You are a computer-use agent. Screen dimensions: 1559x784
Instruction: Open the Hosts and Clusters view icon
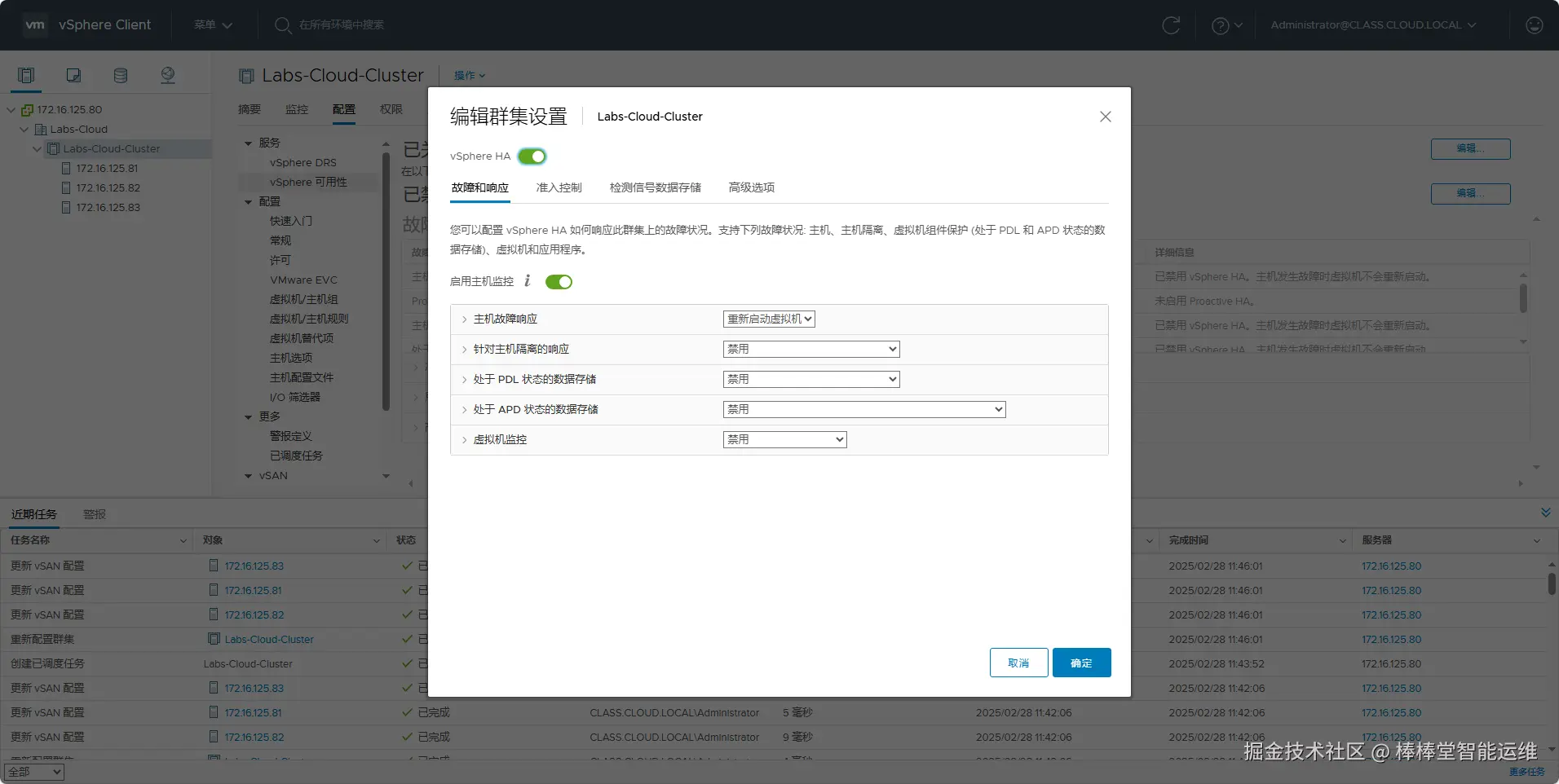[x=26, y=75]
